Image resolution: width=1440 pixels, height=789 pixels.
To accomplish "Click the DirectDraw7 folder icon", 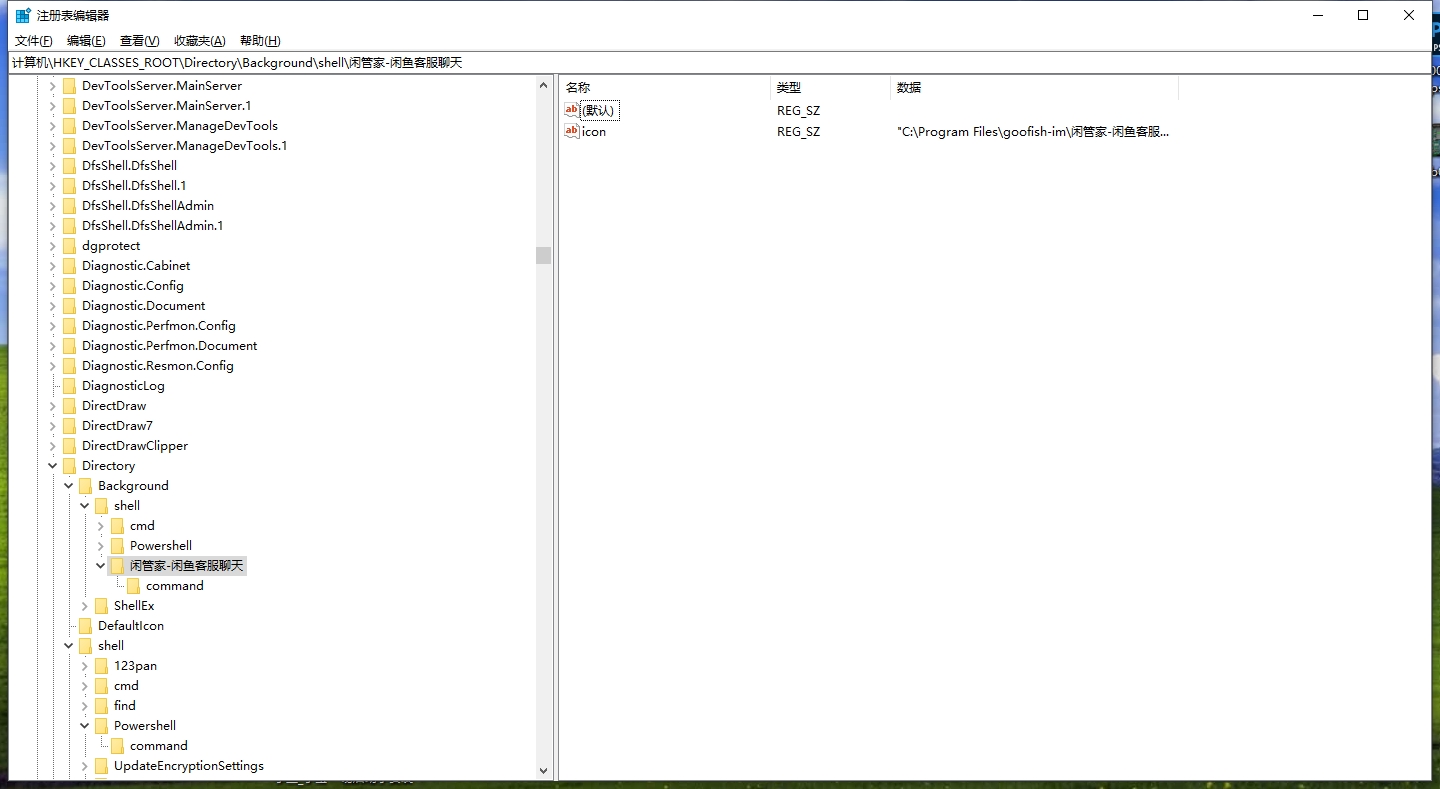I will tap(69, 426).
